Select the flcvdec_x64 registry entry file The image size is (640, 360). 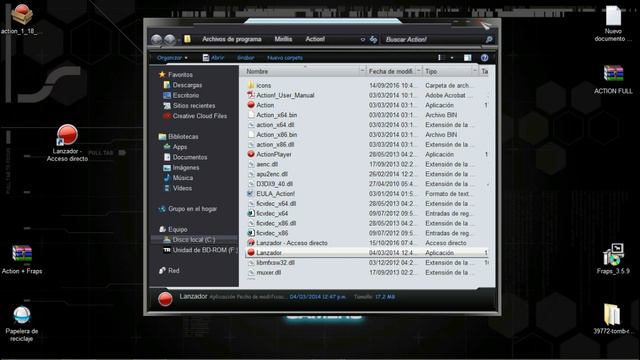[x=268, y=213]
